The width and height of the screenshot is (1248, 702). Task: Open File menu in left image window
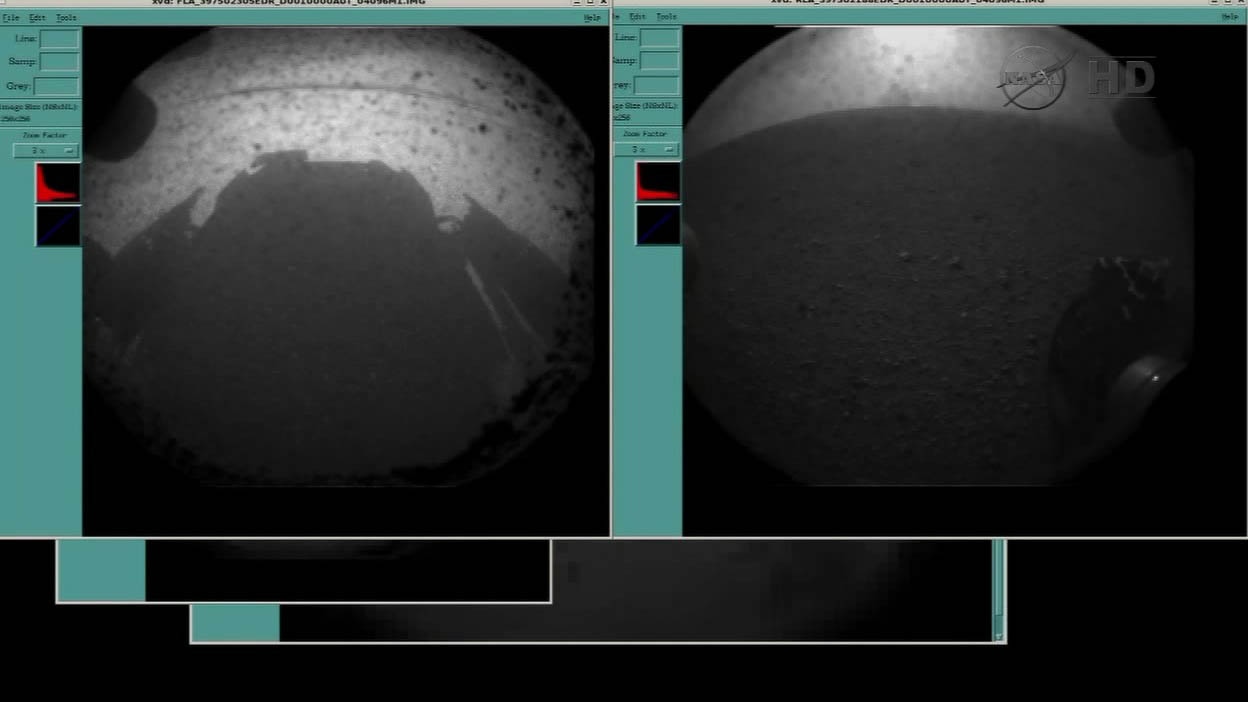11,18
